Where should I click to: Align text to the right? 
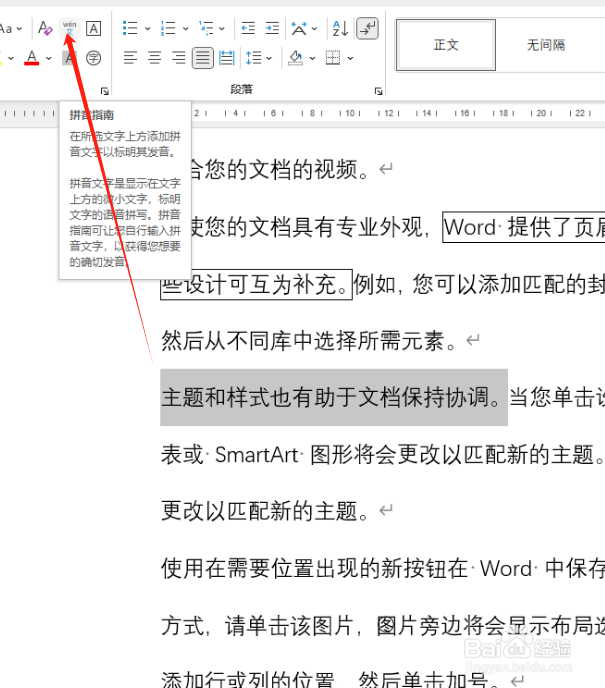pos(178,57)
